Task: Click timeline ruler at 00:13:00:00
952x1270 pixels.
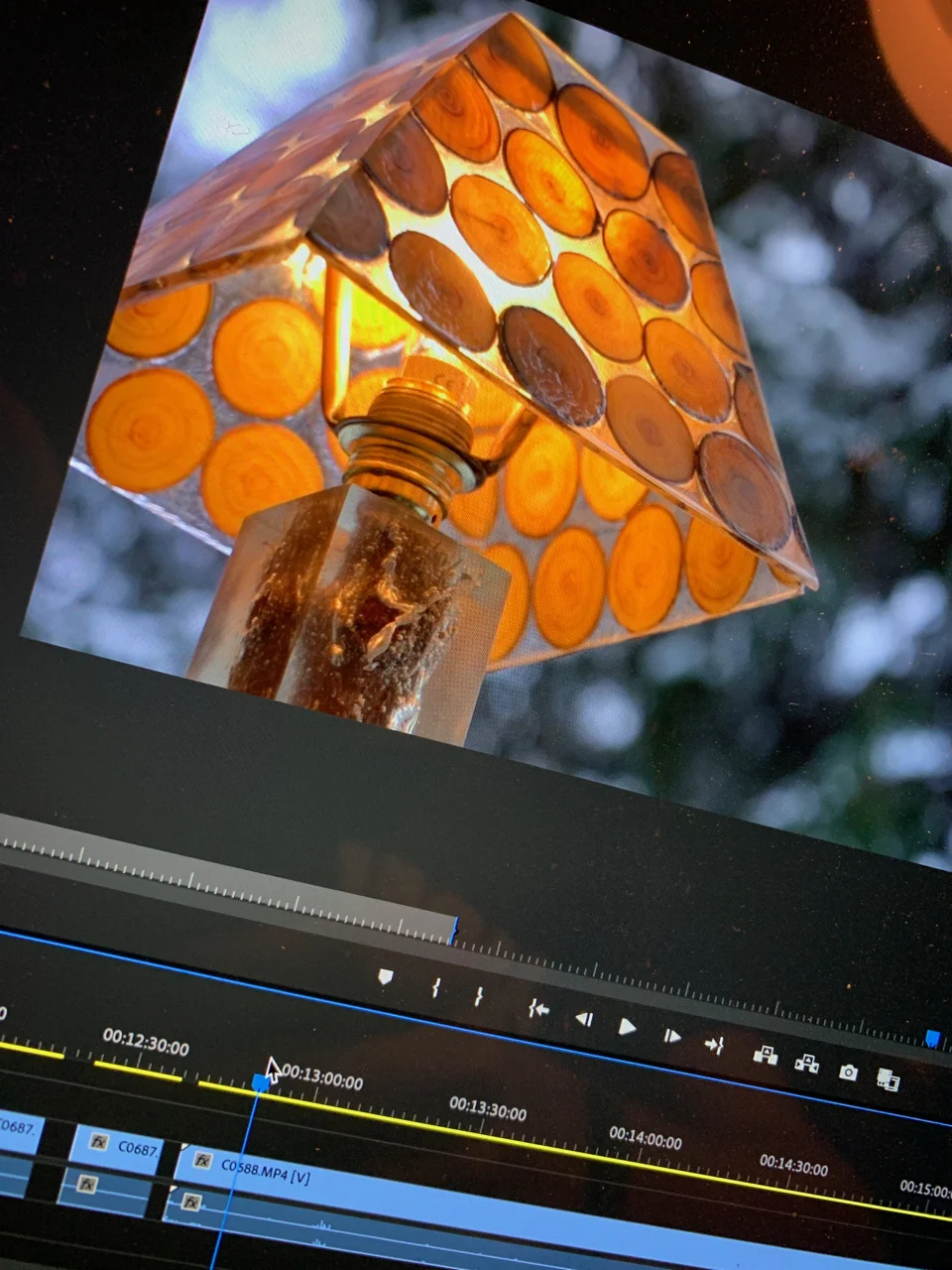Action: (x=320, y=1079)
